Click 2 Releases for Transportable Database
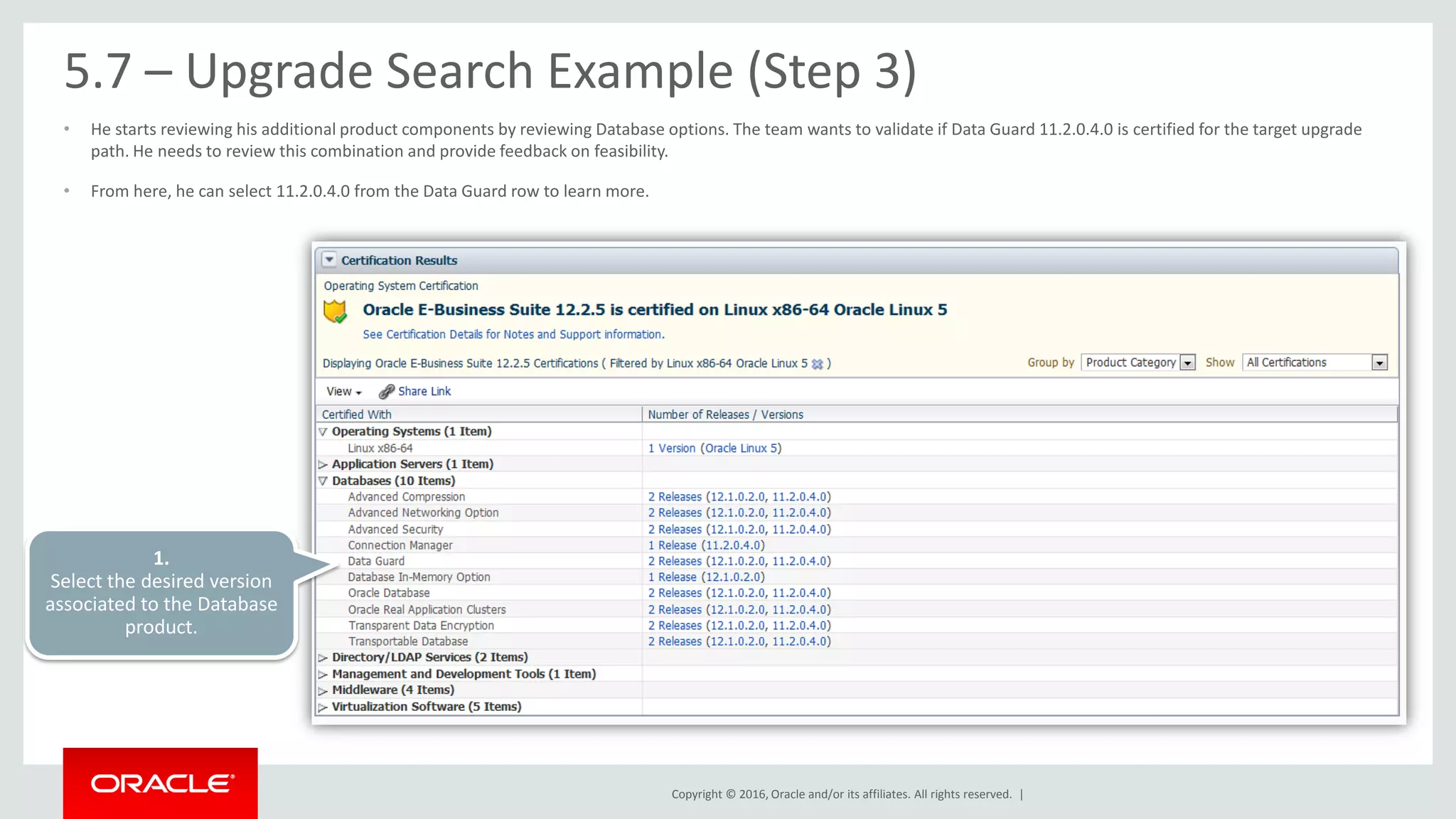1456x819 pixels. coord(675,641)
